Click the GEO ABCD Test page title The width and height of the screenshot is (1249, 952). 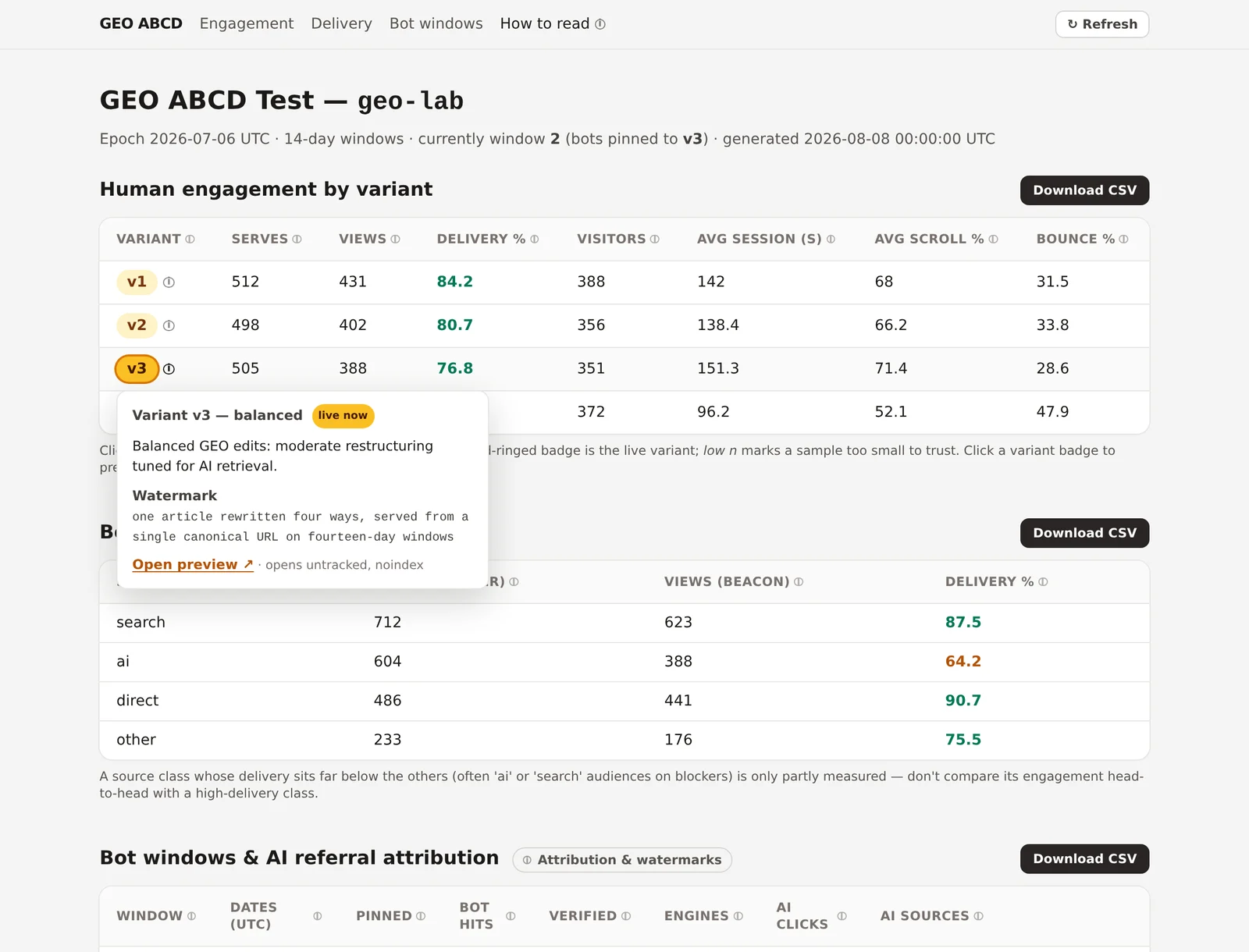[282, 101]
